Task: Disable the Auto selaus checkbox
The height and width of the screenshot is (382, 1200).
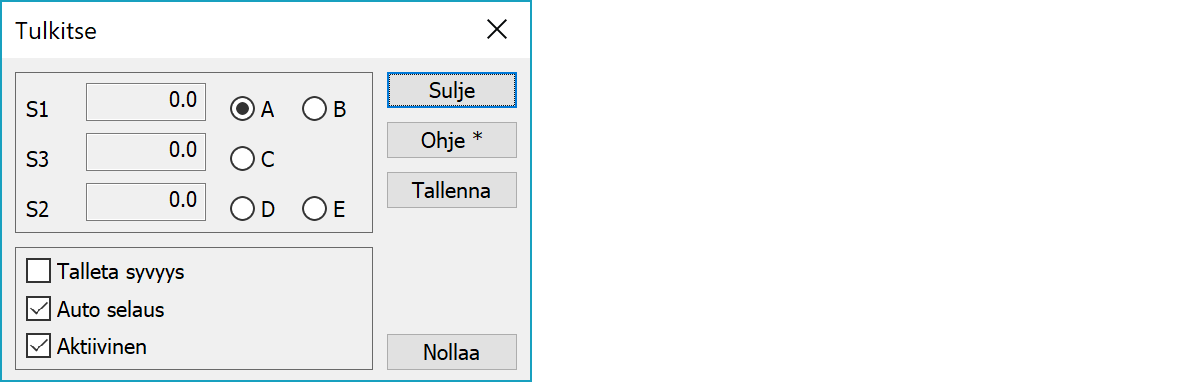Action: (x=96, y=309)
